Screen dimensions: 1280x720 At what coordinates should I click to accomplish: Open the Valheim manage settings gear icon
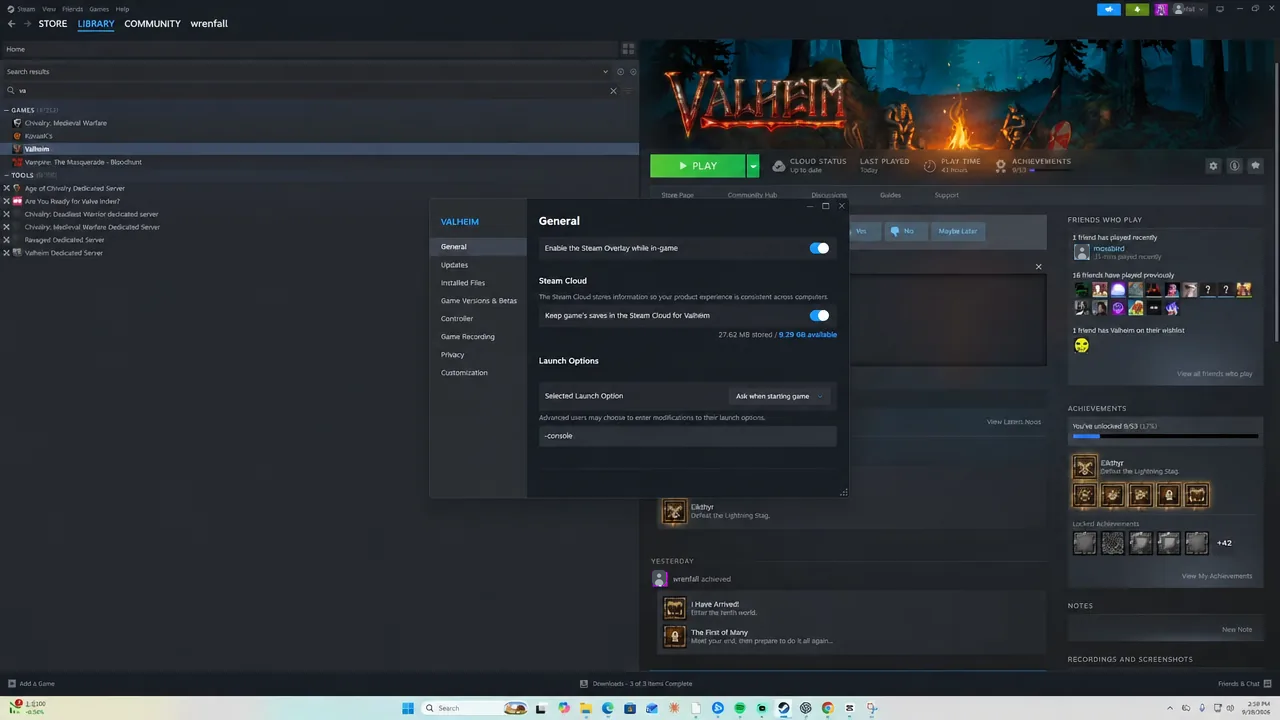[x=1213, y=166]
